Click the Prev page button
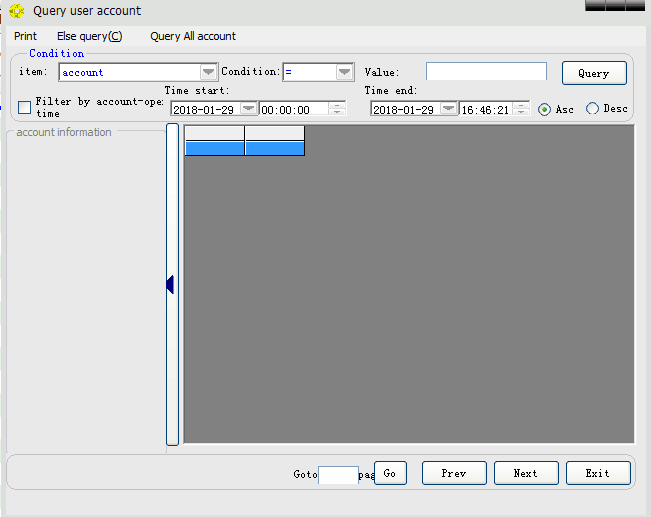This screenshot has height=517, width=651. click(454, 473)
